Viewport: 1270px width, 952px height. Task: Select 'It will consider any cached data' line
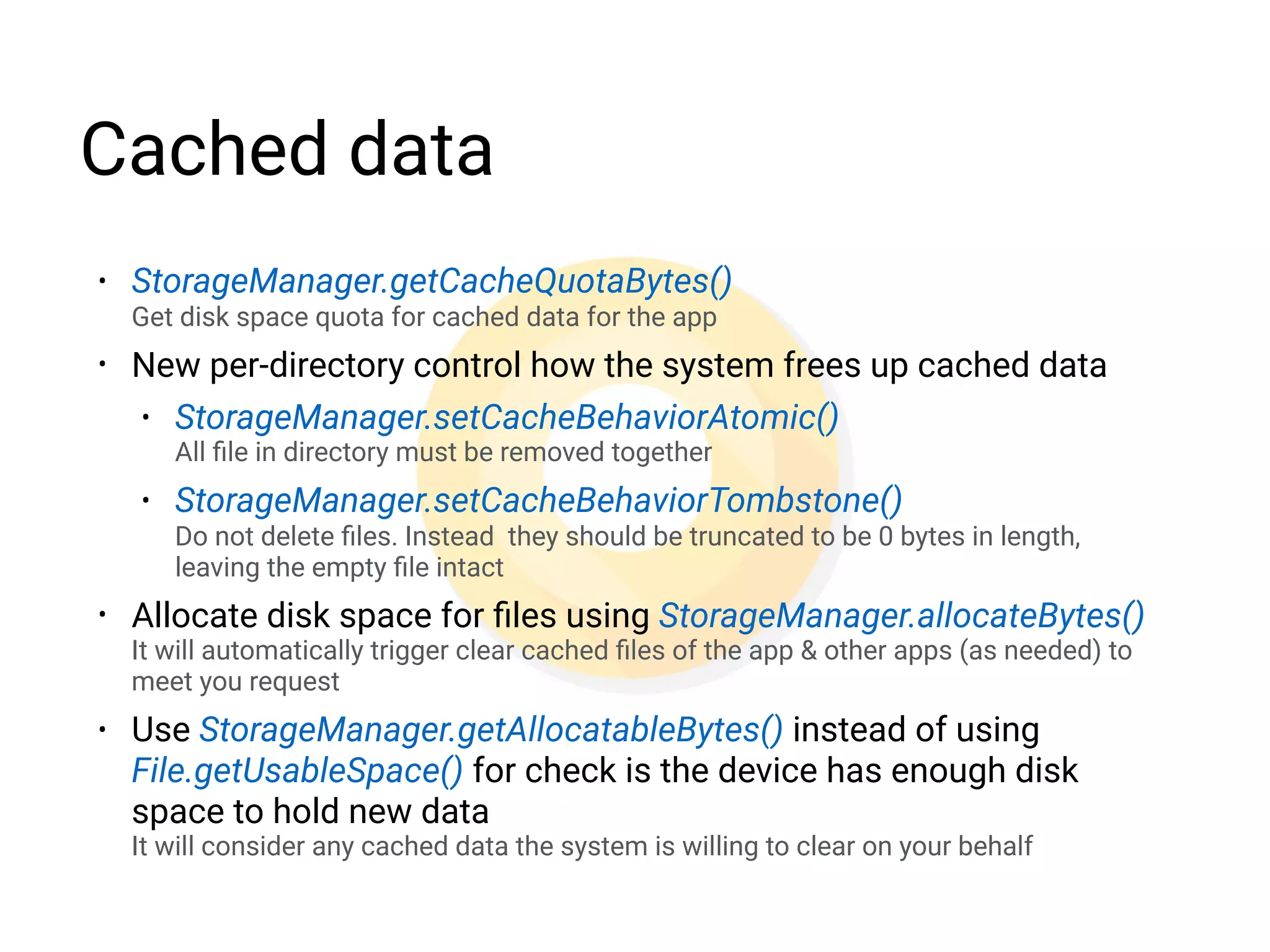tap(582, 847)
